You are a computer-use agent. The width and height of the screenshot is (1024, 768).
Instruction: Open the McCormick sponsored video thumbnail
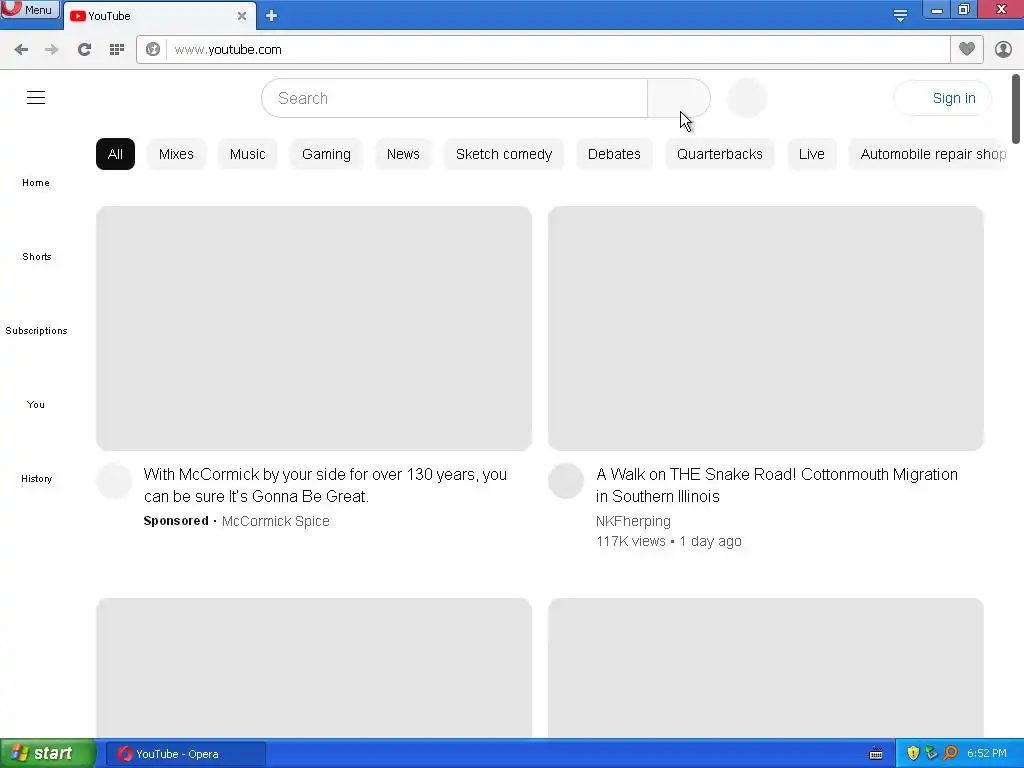314,328
